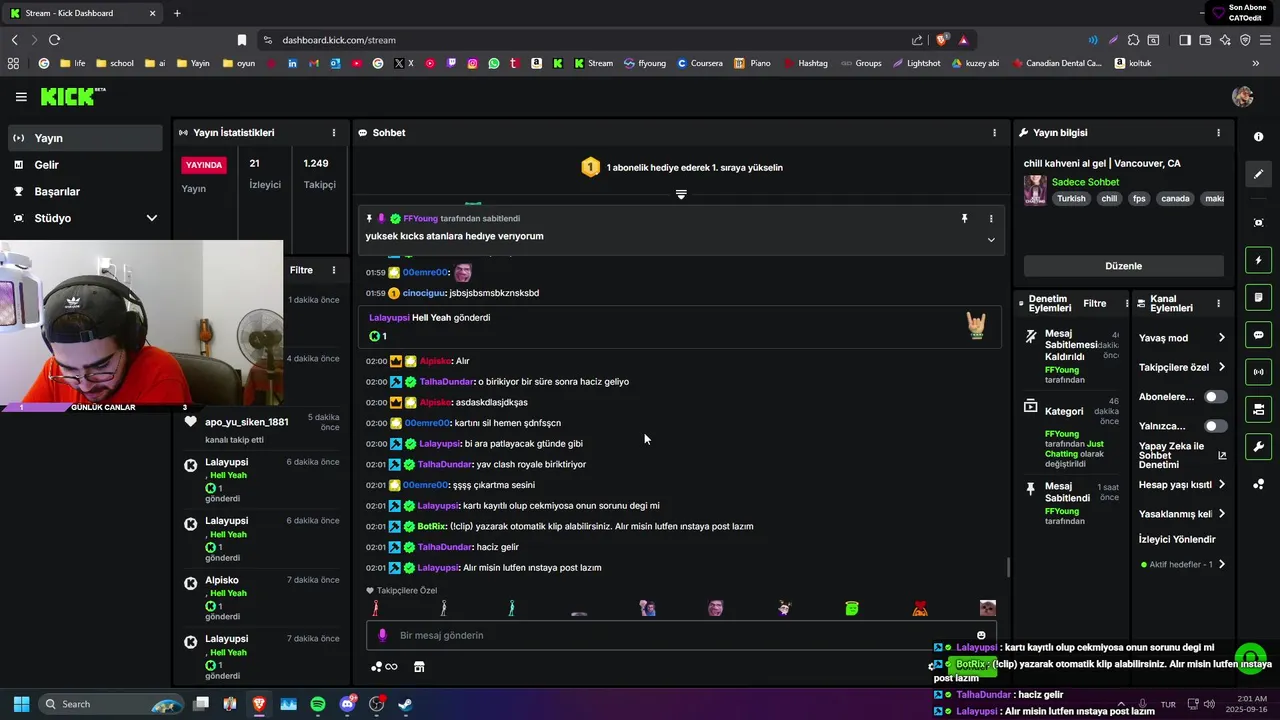The image size is (1280, 720).
Task: Open the info icon in the right sidebar
Action: [1258, 136]
